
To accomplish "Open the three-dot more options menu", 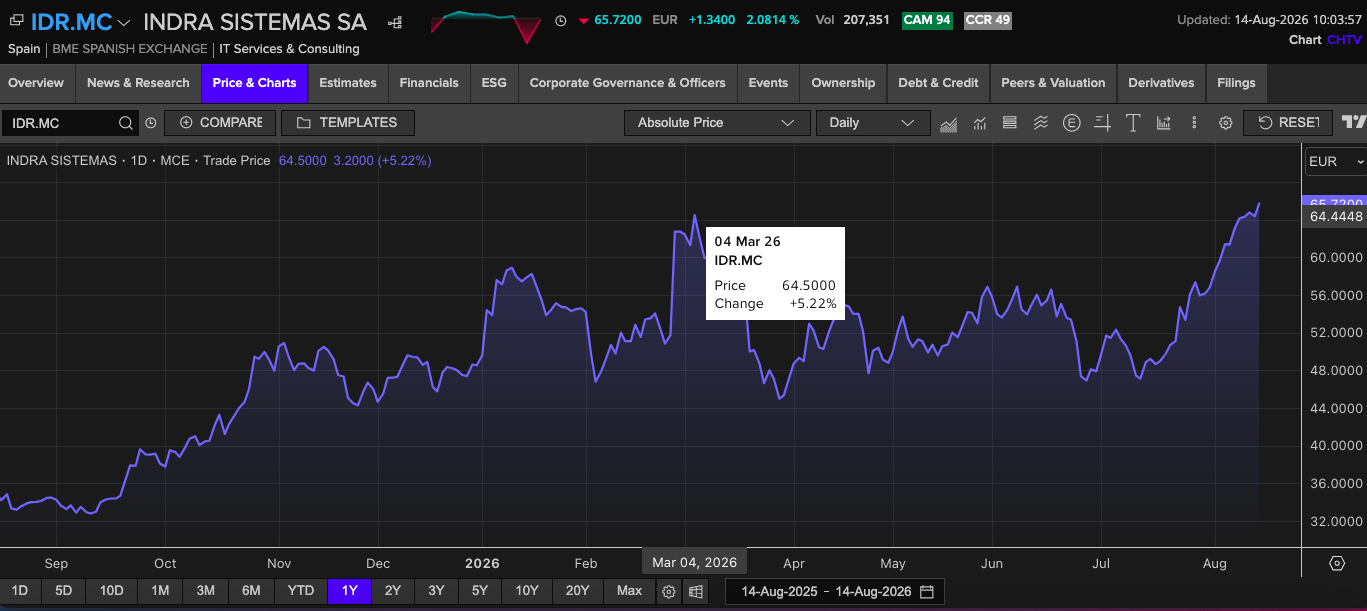I will [x=1194, y=123].
